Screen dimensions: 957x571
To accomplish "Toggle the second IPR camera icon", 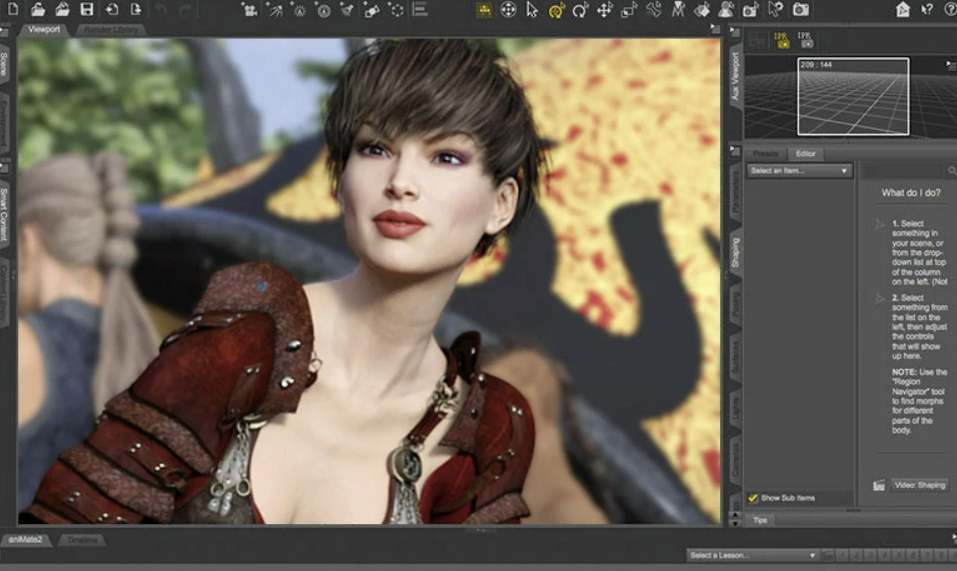I will tap(805, 41).
